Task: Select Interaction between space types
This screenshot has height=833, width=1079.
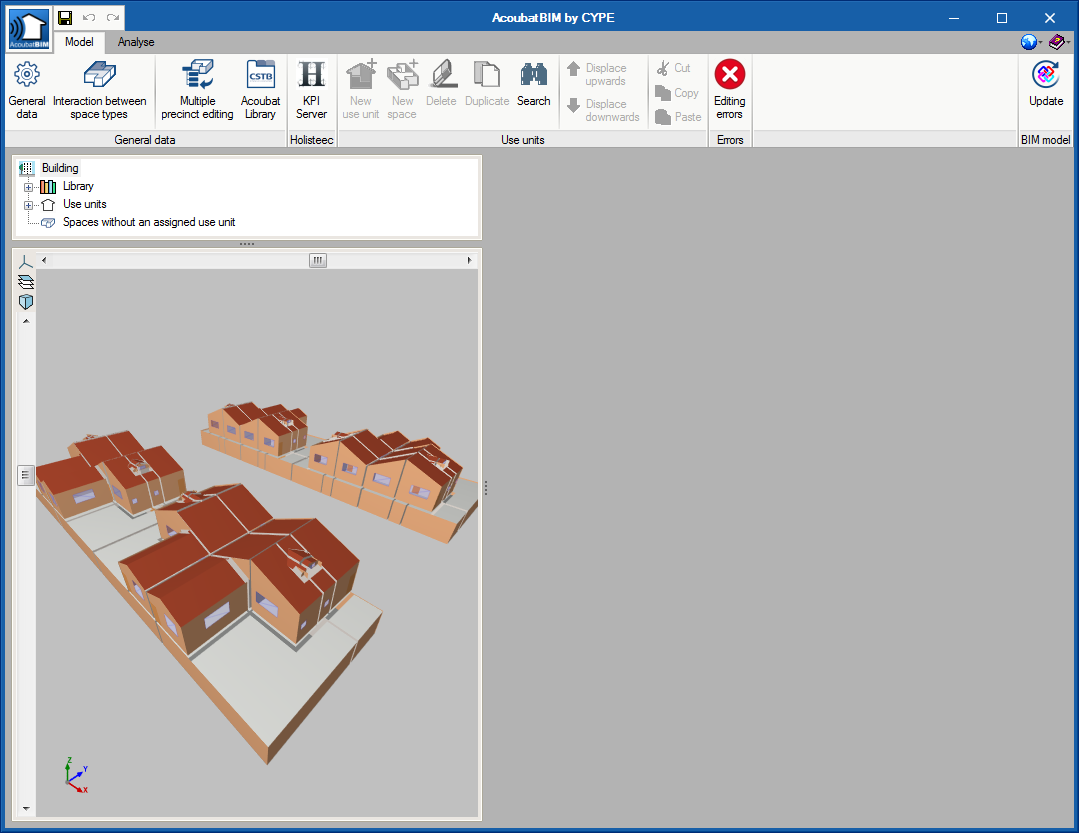Action: (99, 88)
